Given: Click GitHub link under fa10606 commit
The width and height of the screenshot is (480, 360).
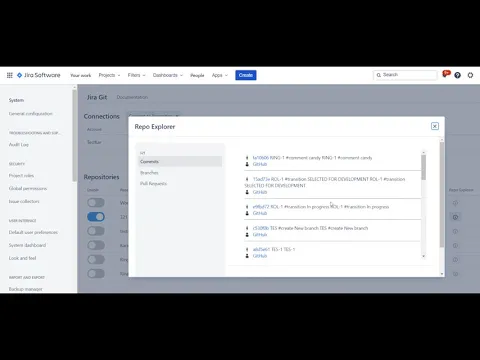Looking at the screenshot, I should pos(260,164).
